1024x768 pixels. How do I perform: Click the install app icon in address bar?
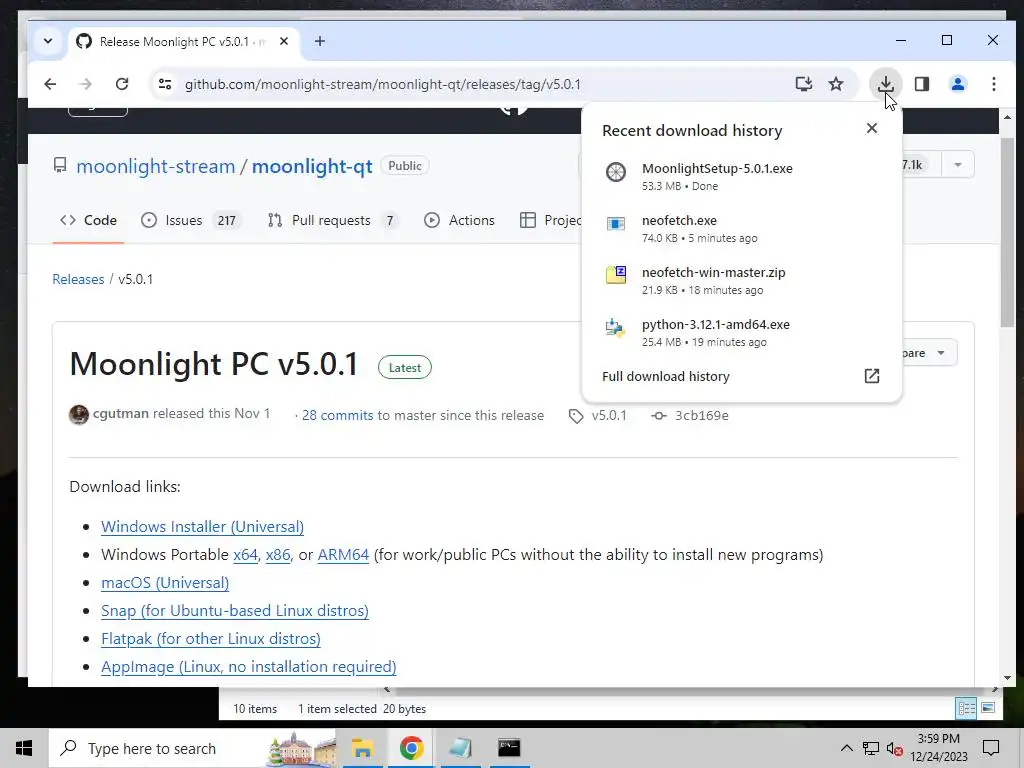[804, 84]
